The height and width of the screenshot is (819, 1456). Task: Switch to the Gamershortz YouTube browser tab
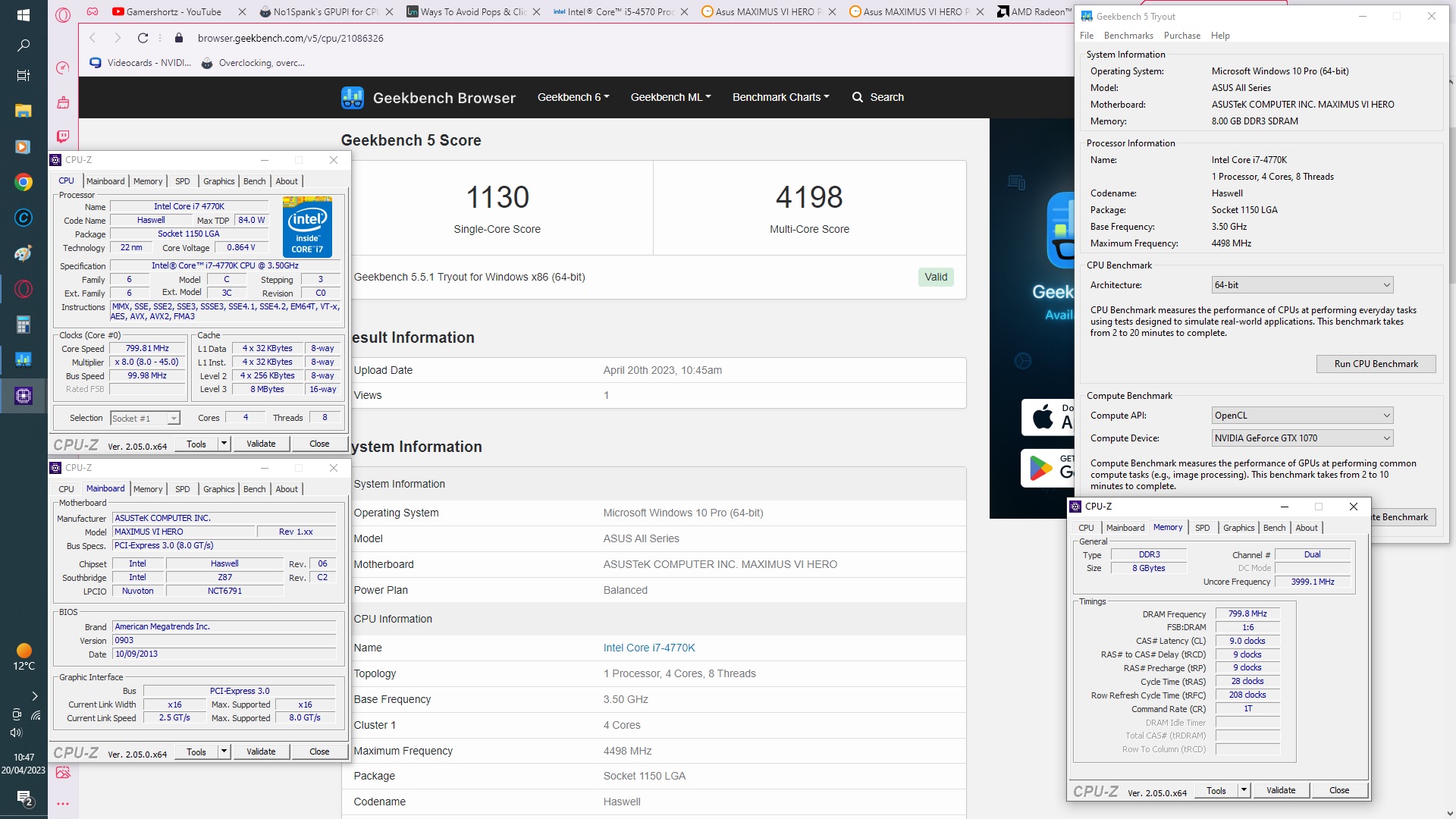click(174, 11)
